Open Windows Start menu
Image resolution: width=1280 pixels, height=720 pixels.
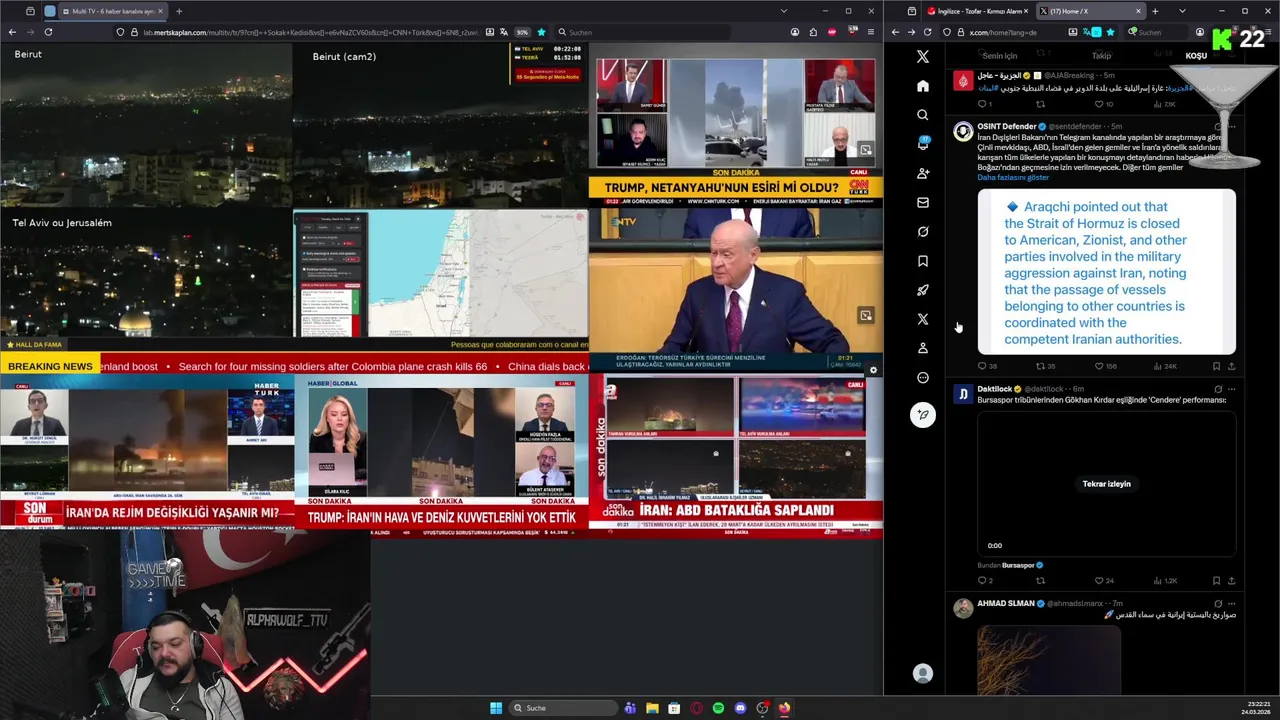tap(496, 708)
